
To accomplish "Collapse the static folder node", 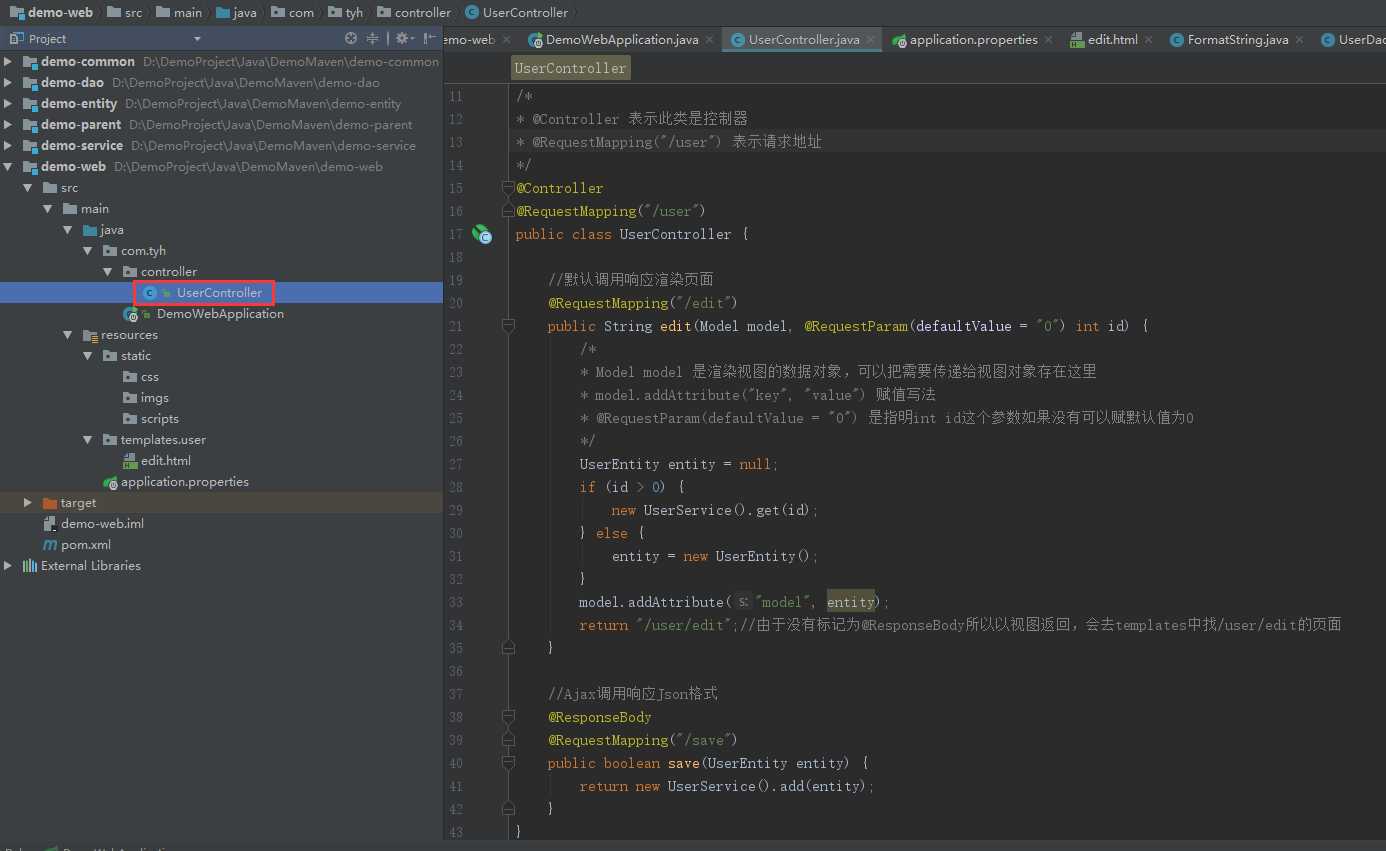I will pyautogui.click(x=88, y=356).
